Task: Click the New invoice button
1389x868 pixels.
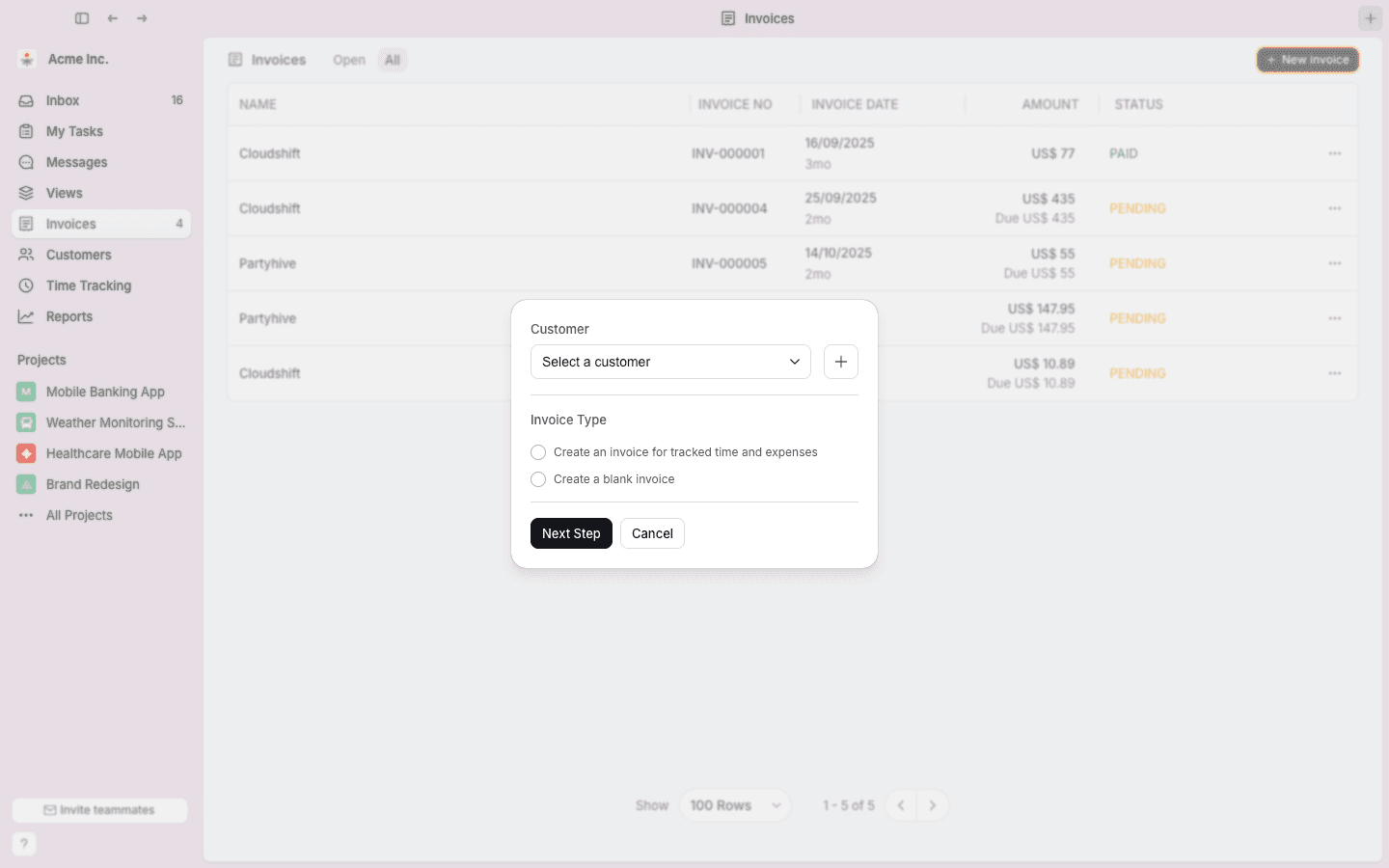Action: (x=1308, y=60)
